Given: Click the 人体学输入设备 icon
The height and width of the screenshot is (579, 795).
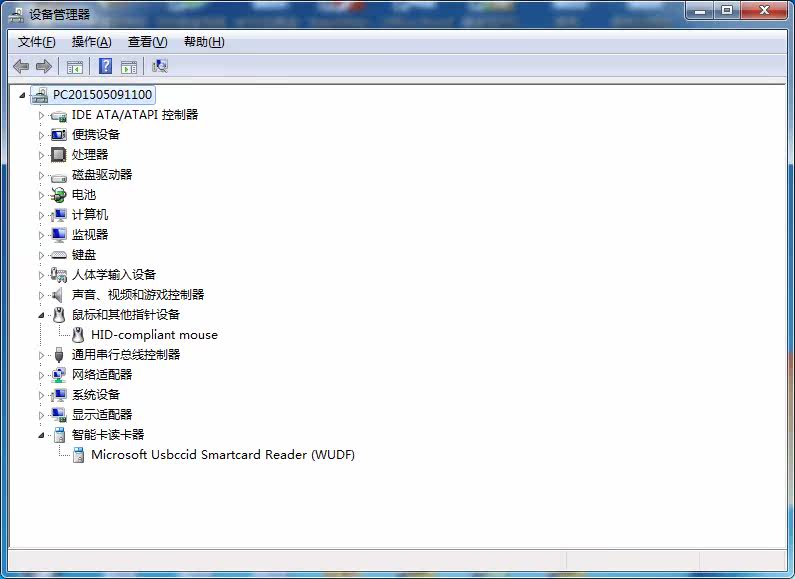Looking at the screenshot, I should coord(58,275).
